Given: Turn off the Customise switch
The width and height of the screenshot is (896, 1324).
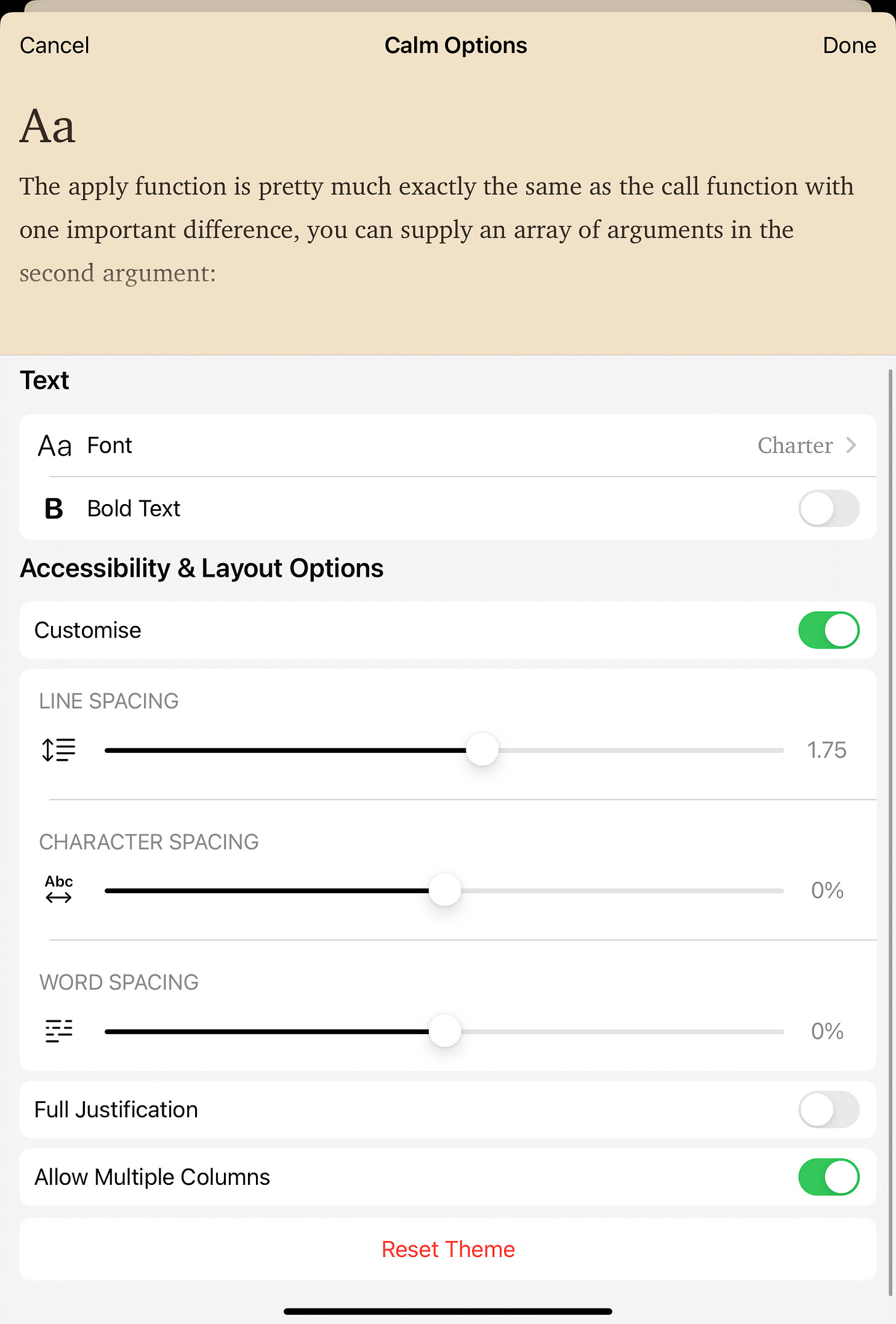Looking at the screenshot, I should click(x=828, y=630).
